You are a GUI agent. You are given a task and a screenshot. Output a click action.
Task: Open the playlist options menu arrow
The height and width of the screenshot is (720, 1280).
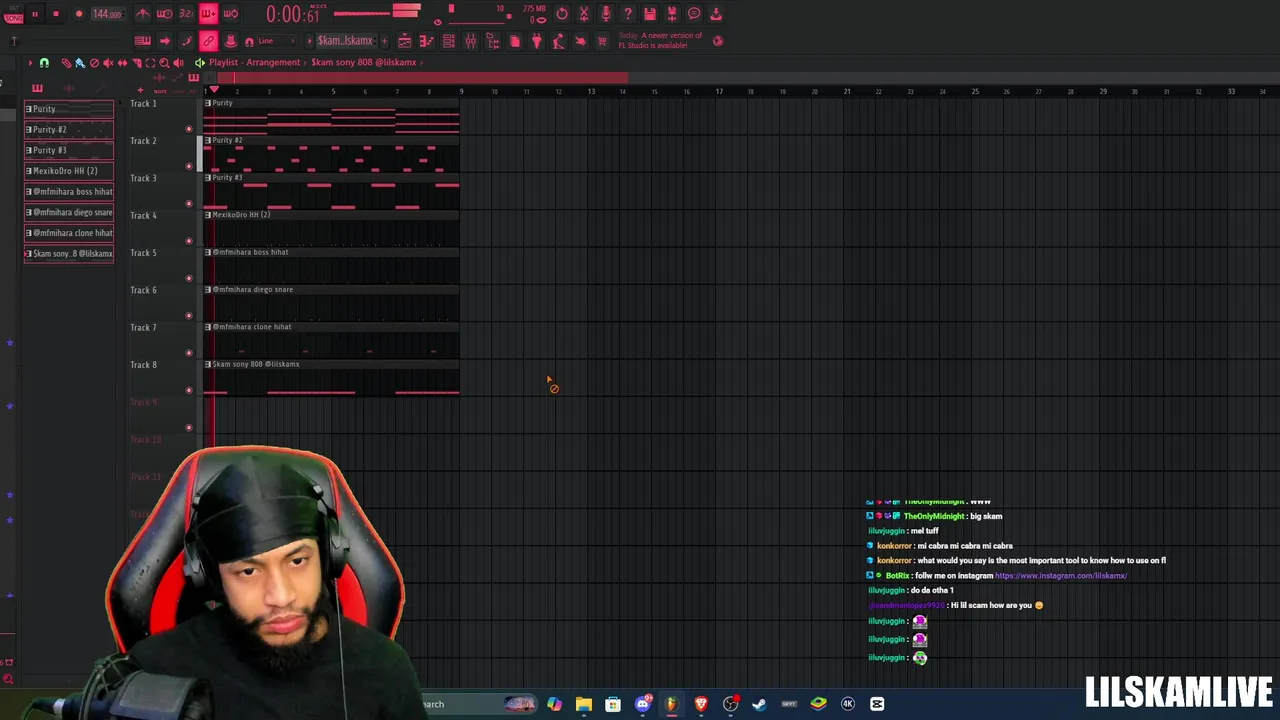pyautogui.click(x=30, y=63)
